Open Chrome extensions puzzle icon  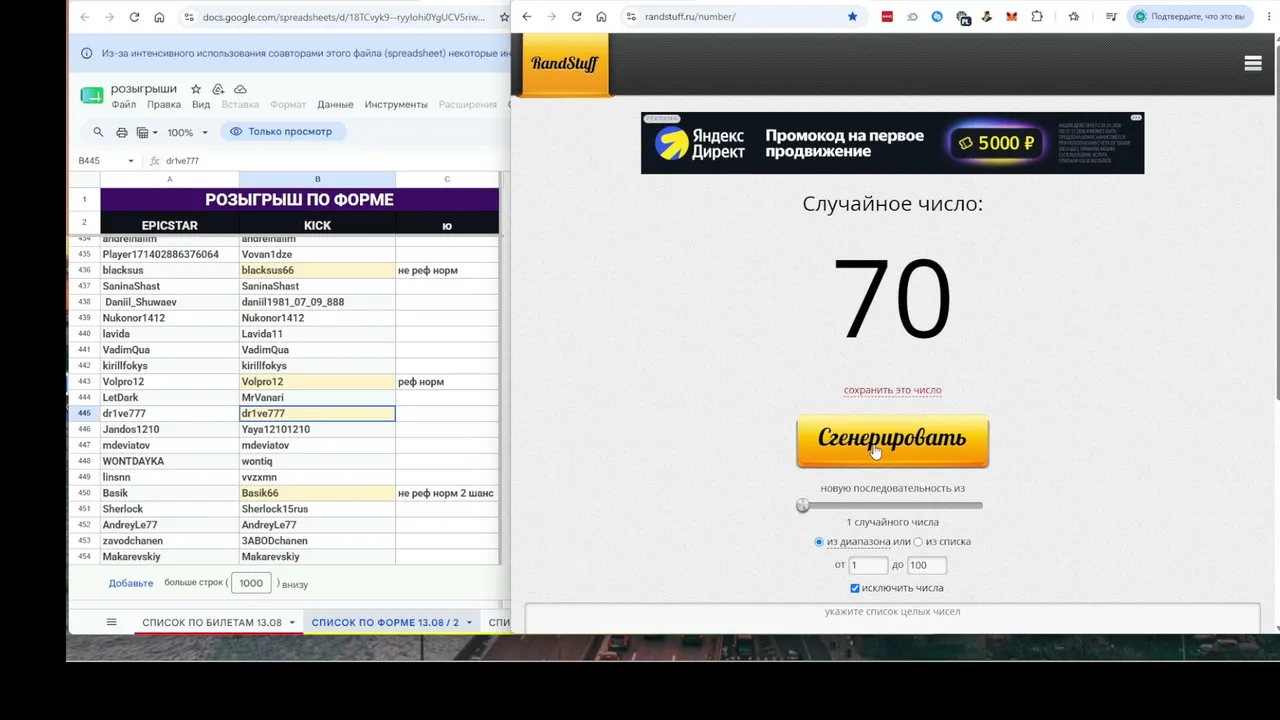[x=1037, y=17]
